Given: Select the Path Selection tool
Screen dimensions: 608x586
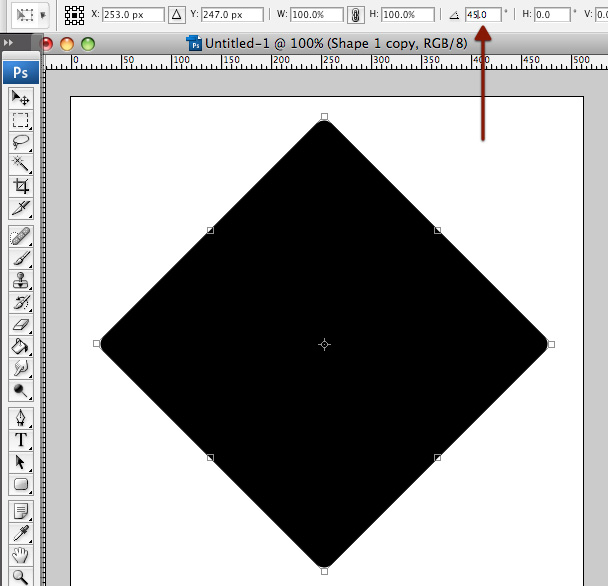Looking at the screenshot, I should pos(21,462).
